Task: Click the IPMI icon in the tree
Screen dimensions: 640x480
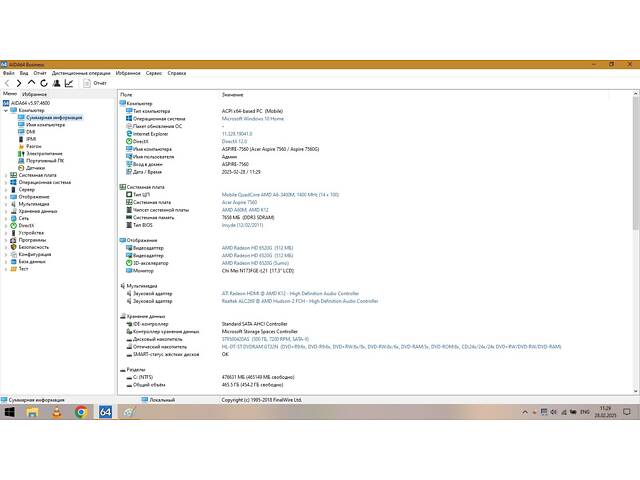Action: 21,139
